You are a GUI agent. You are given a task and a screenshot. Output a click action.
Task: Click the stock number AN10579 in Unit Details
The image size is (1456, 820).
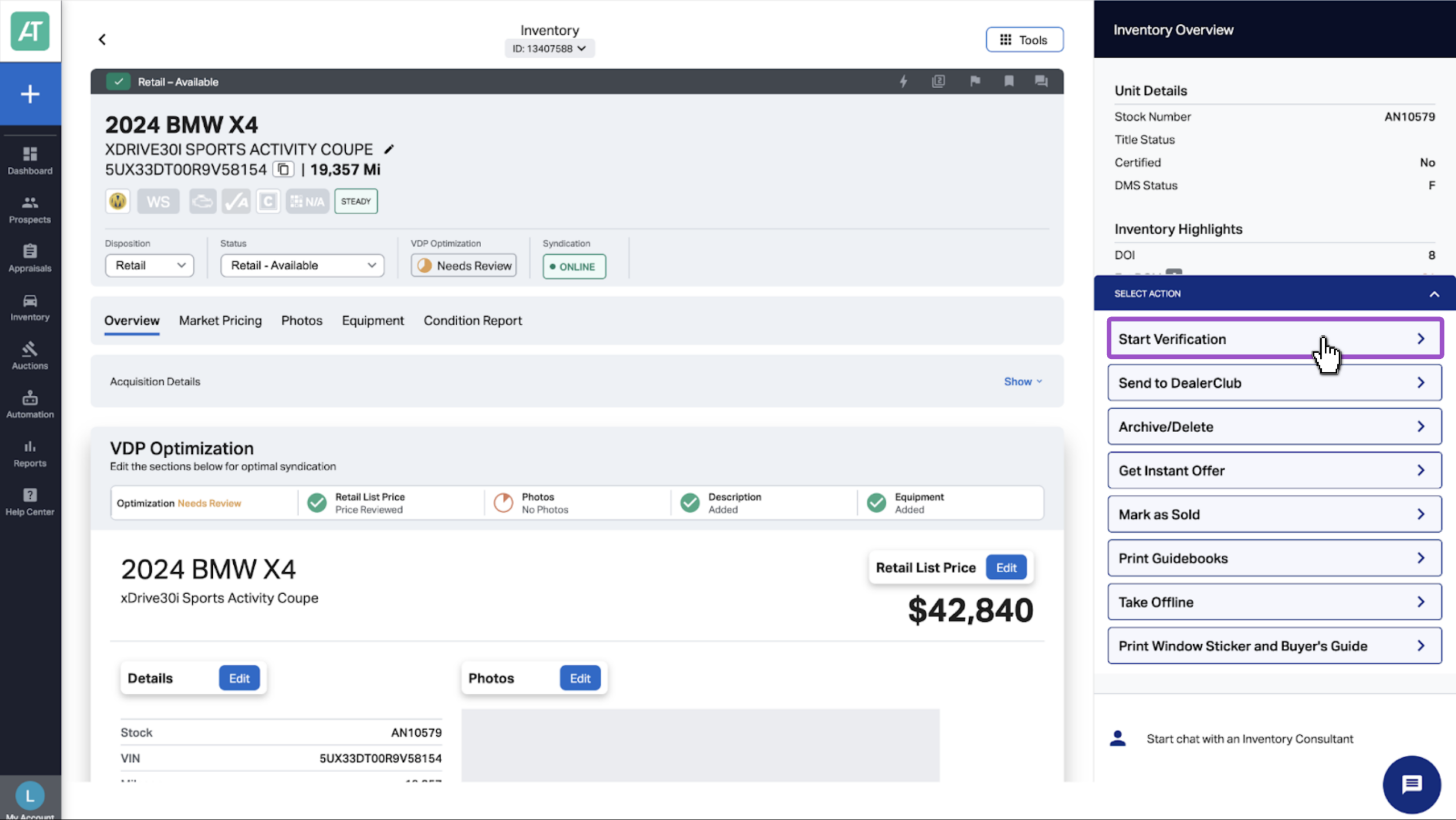pyautogui.click(x=1409, y=117)
